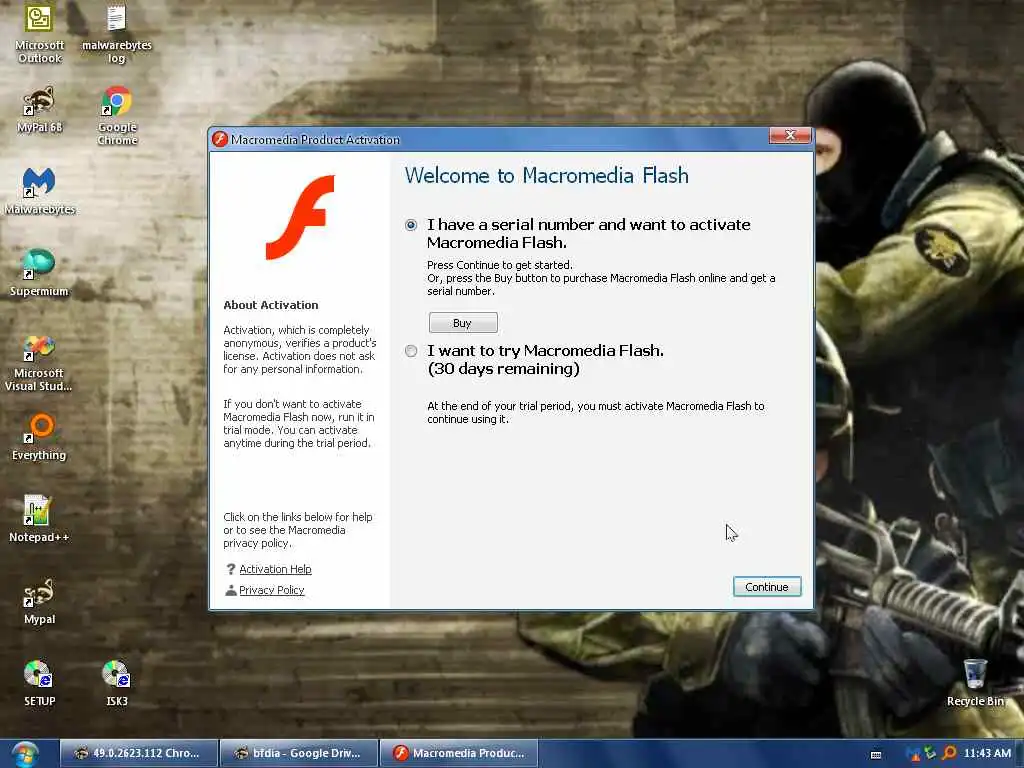Click the Continue button
The height and width of the screenshot is (768, 1024).
coord(767,586)
